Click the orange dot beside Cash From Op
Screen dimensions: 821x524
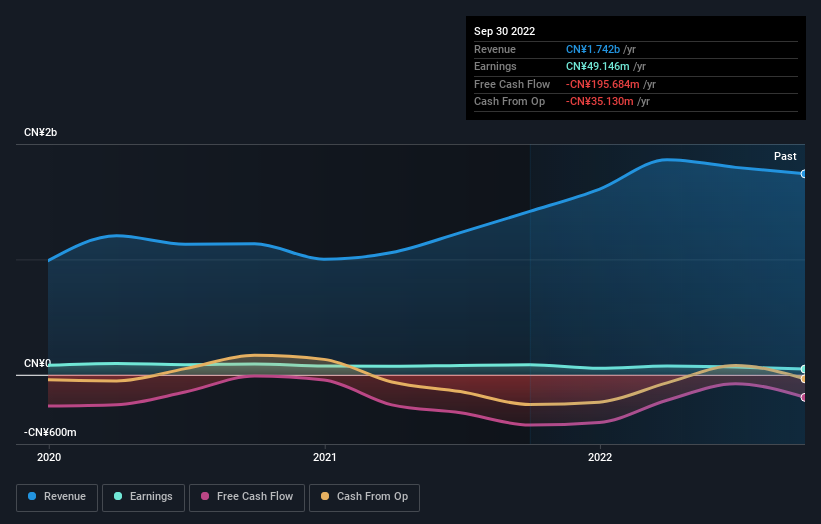(x=325, y=497)
